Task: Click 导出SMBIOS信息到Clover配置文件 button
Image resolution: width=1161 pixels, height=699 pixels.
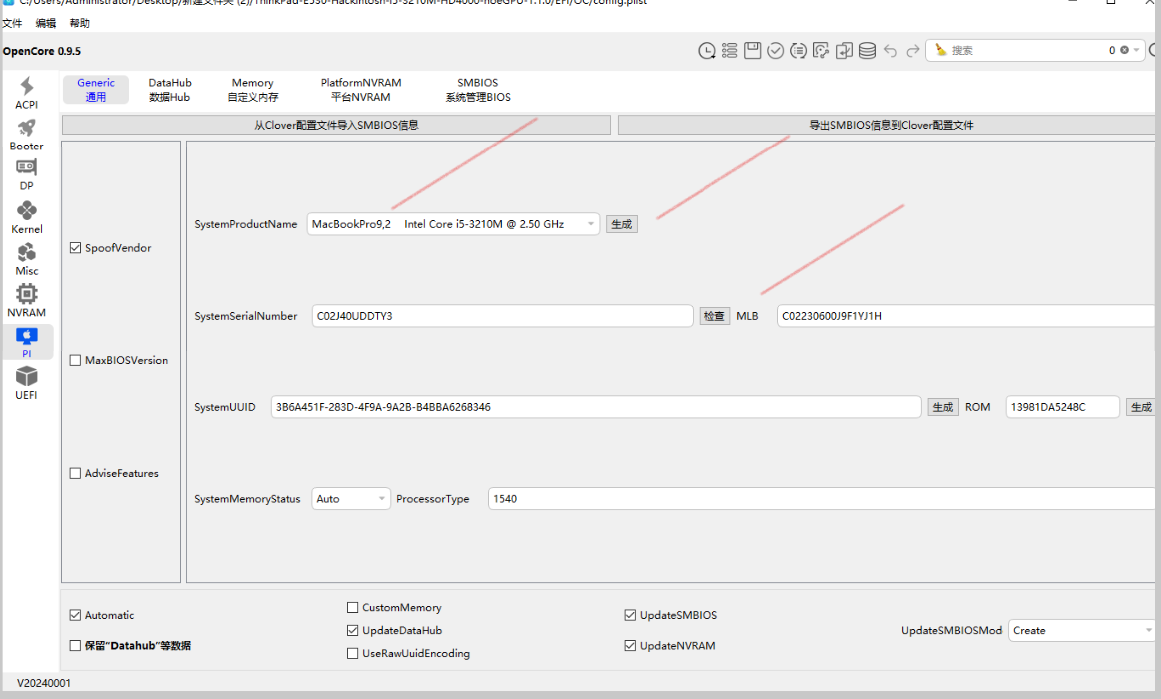Action: (887, 125)
